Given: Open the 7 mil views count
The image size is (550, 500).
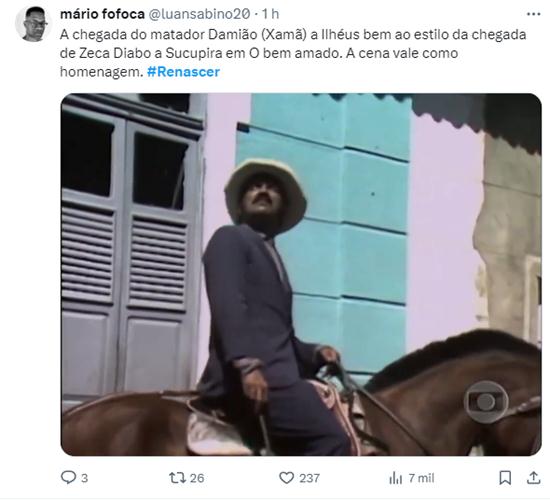Looking at the screenshot, I should (421, 478).
